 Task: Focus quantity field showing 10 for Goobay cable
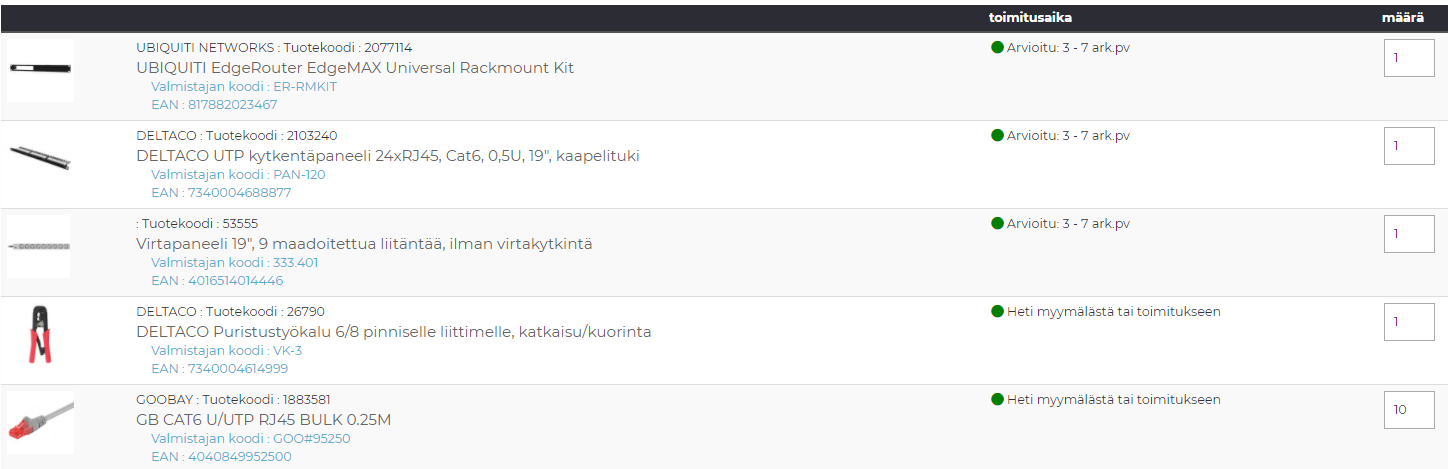pos(1409,410)
